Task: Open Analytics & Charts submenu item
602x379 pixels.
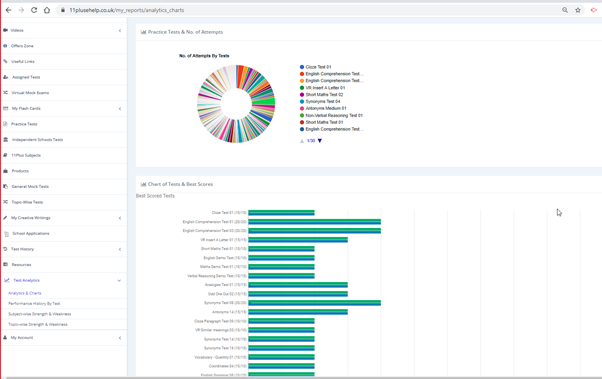Action: click(25, 293)
